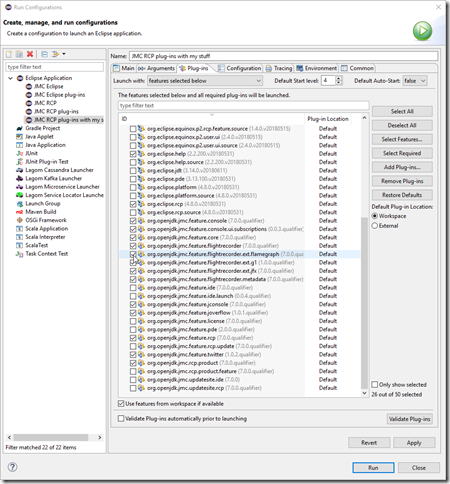Image resolution: width=450 pixels, height=484 pixels.
Task: Click the JMC Eclipse configuration icon
Action: click(29, 86)
